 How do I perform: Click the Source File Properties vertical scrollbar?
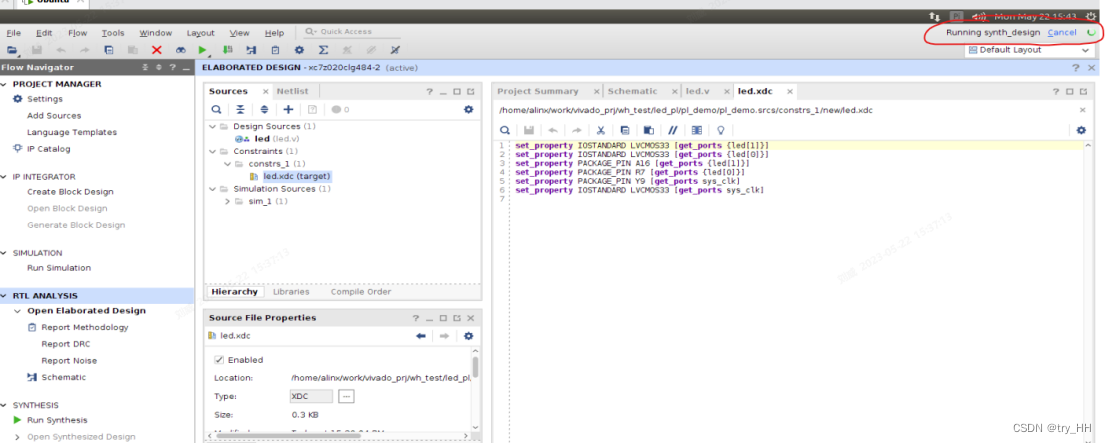tap(476, 367)
